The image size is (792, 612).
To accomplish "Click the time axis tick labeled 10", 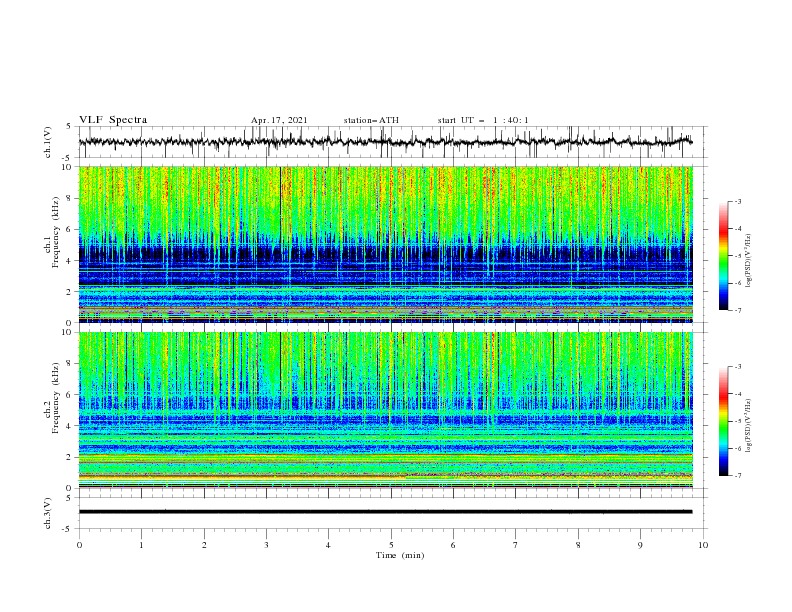I will [703, 545].
